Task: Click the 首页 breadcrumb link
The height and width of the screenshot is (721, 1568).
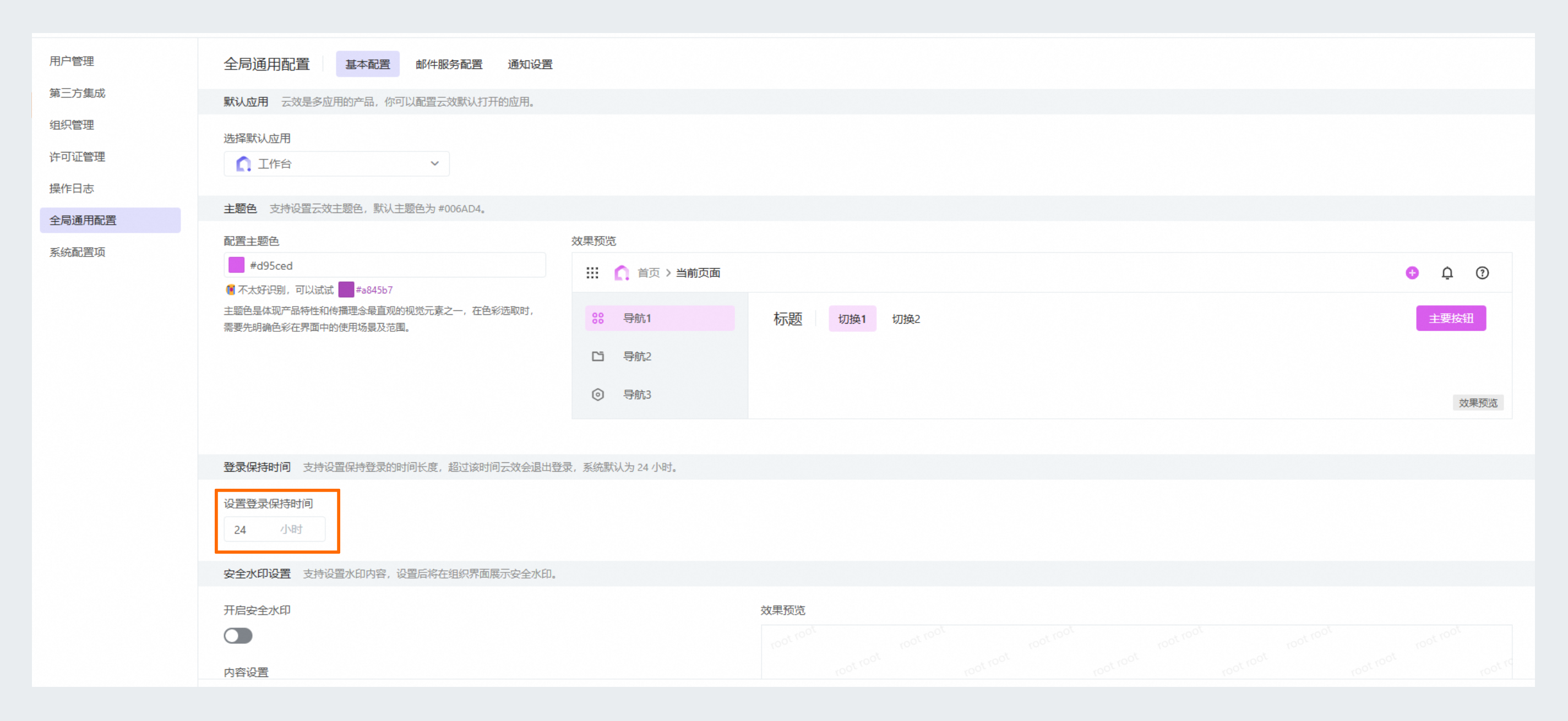Action: (x=648, y=272)
